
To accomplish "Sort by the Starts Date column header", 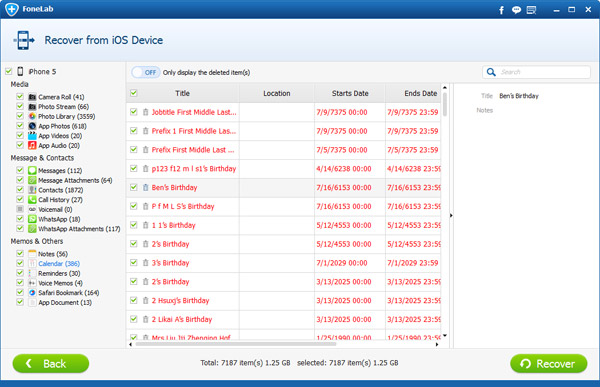I will (350, 93).
